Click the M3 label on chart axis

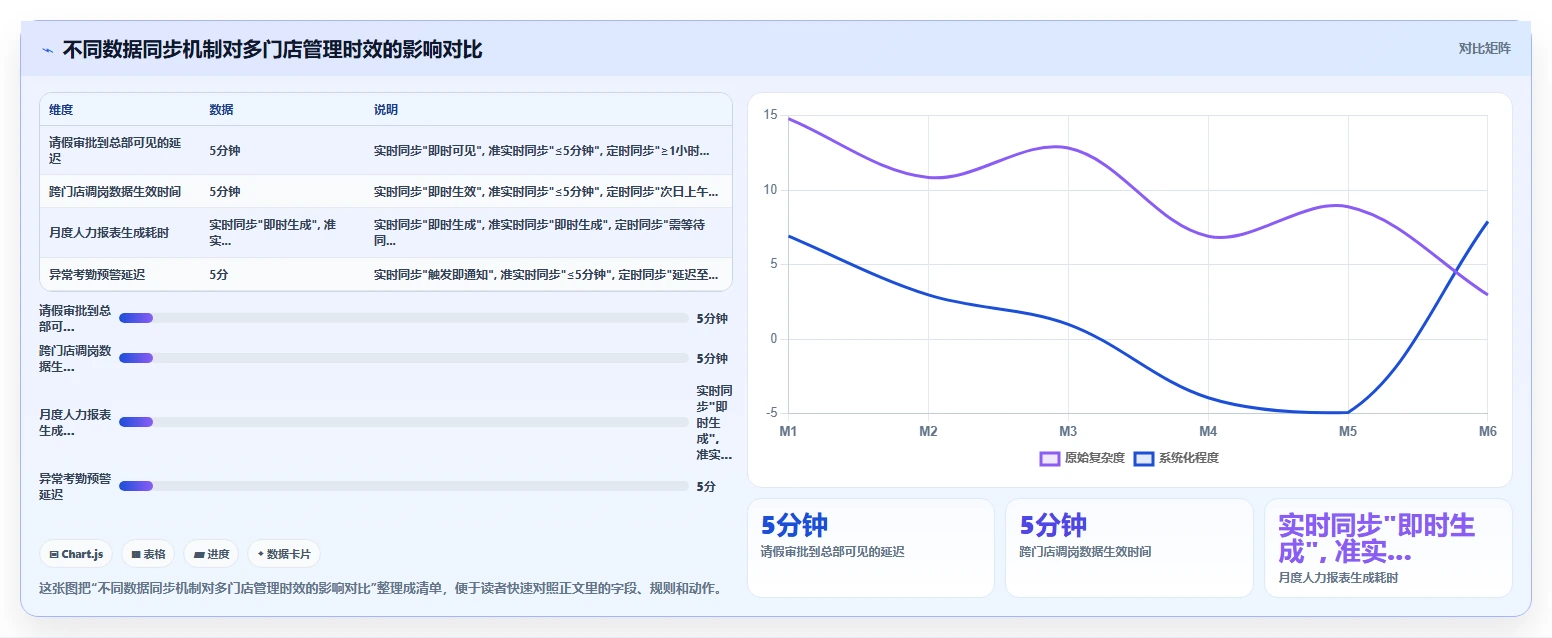coord(1068,431)
